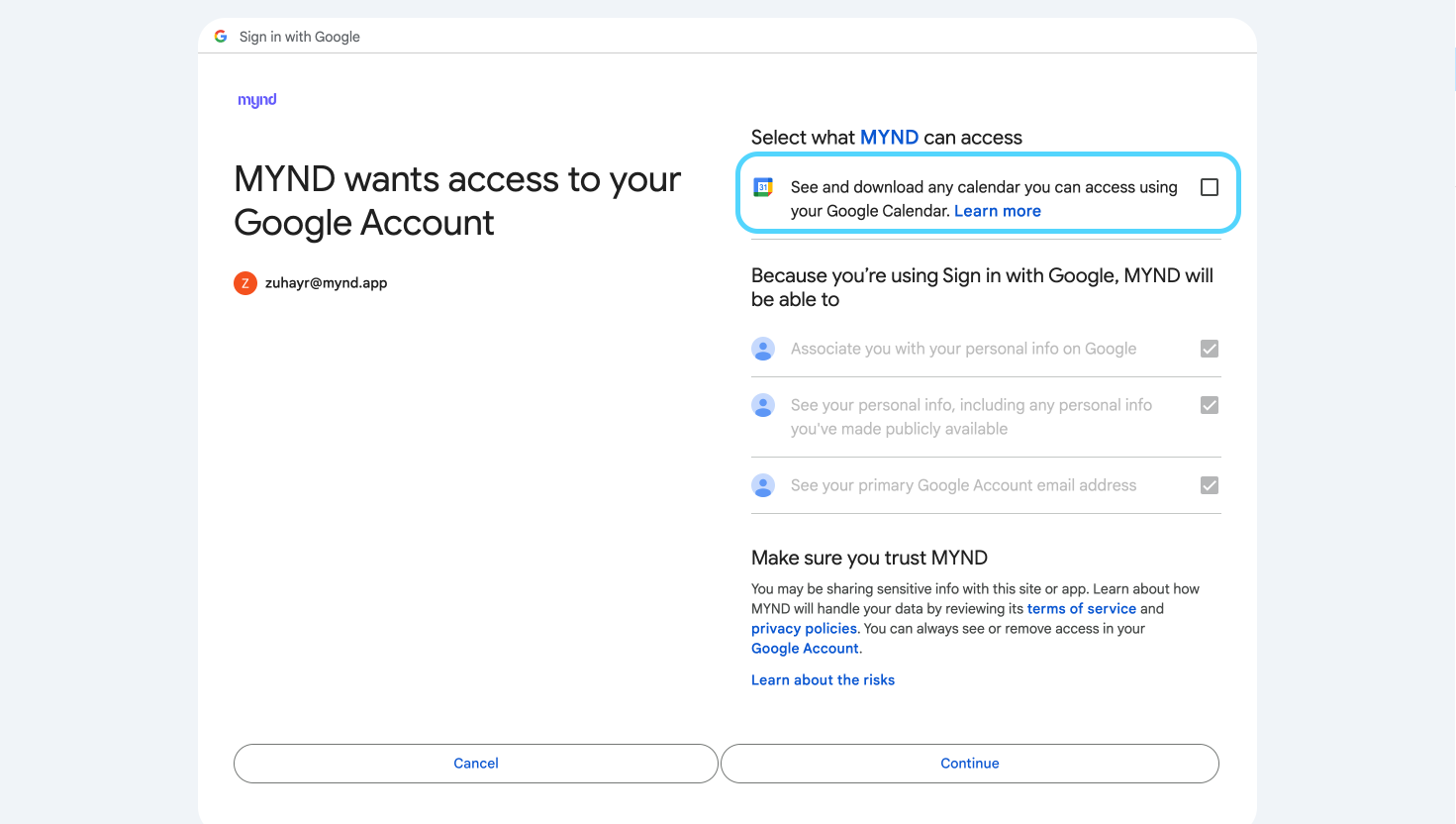
Task: Click the mynd app logo
Action: click(x=257, y=100)
